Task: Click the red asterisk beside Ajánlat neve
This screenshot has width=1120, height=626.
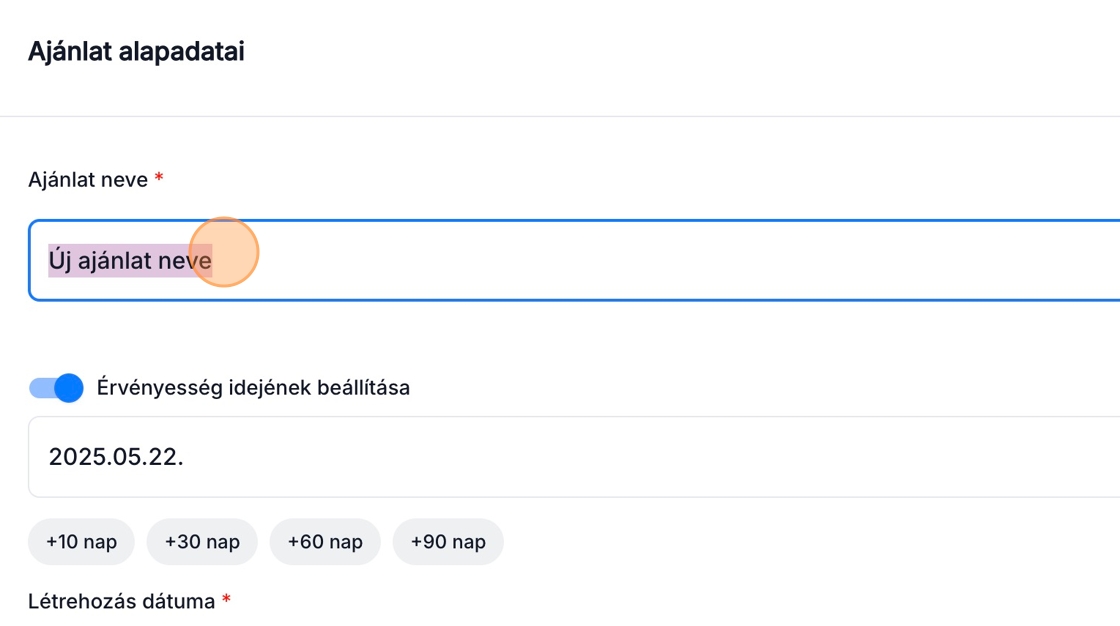Action: (159, 179)
